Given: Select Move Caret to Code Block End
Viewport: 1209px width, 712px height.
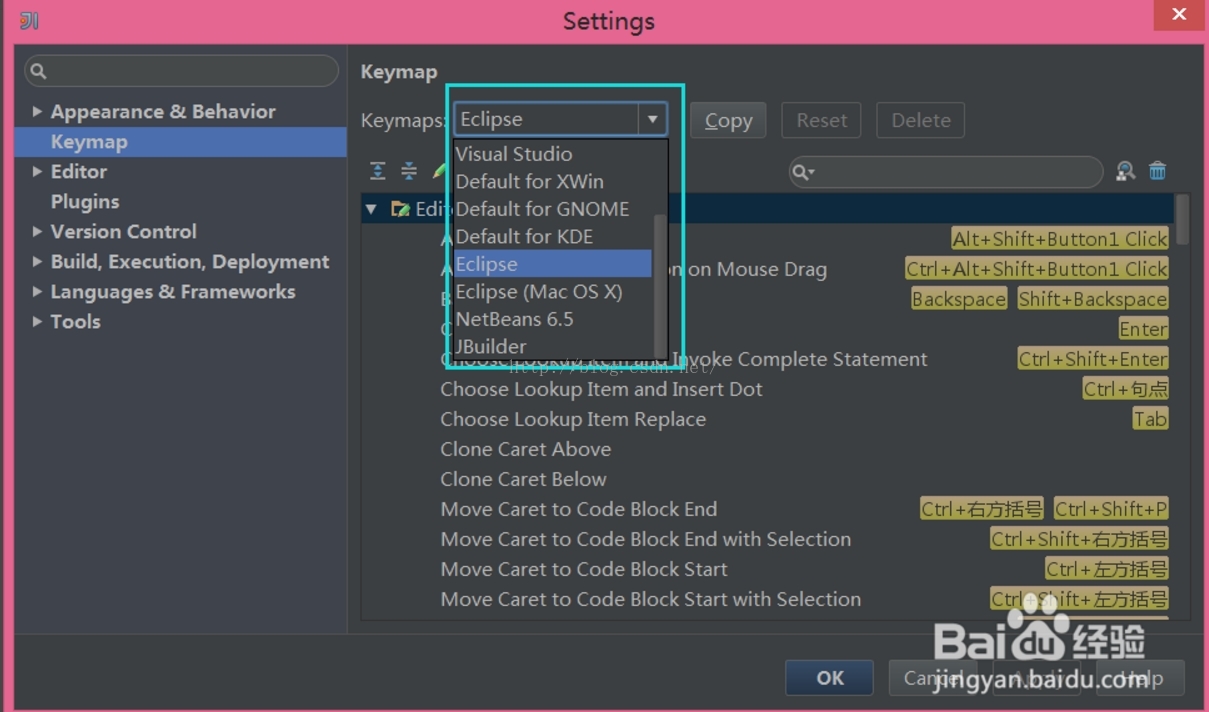Looking at the screenshot, I should pos(579,509).
